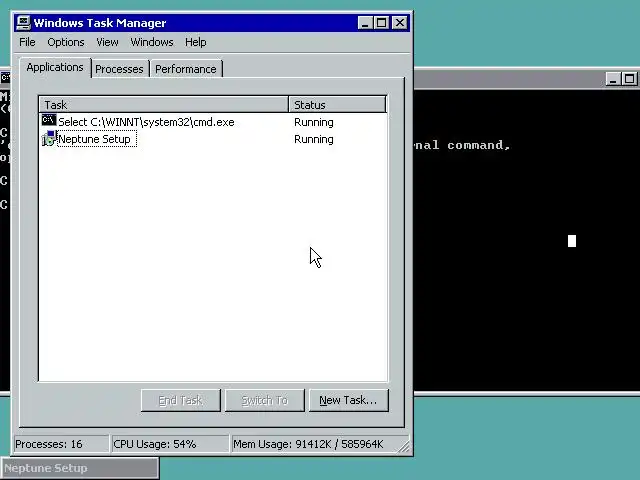Switch to the Applications tab

(55, 67)
